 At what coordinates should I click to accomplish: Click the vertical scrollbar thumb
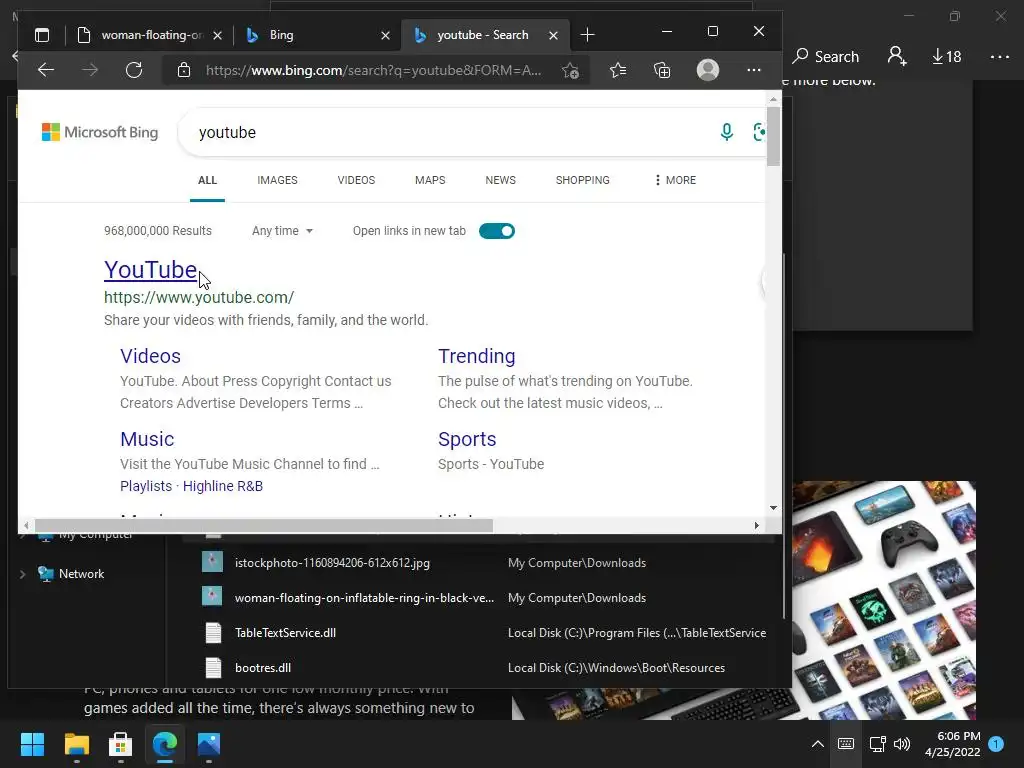click(x=773, y=136)
